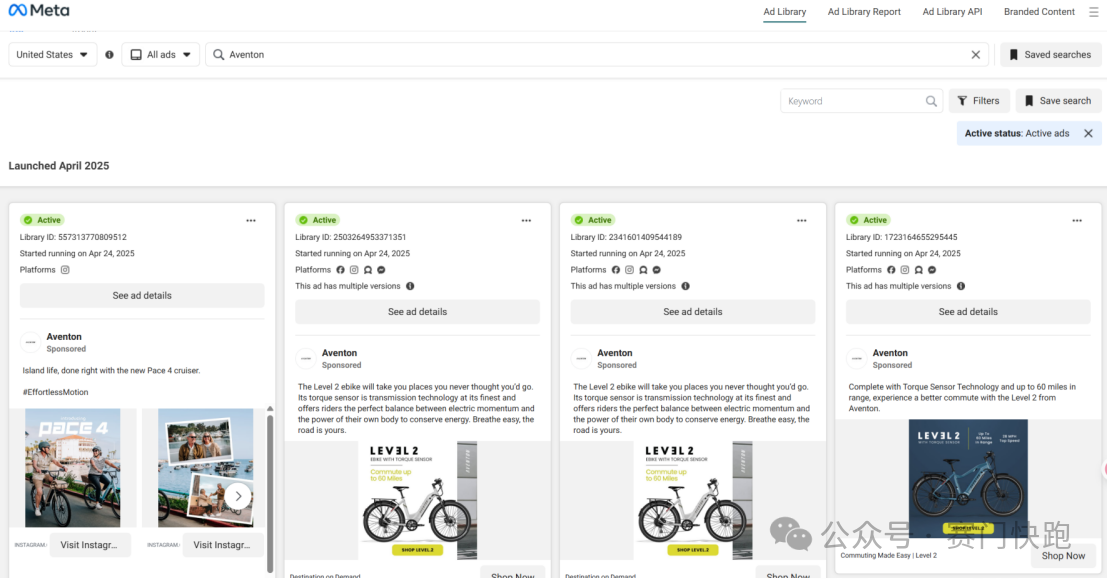Screen dimensions: 1107x579
Task: Expand the United States country dropdown
Action: coord(53,55)
